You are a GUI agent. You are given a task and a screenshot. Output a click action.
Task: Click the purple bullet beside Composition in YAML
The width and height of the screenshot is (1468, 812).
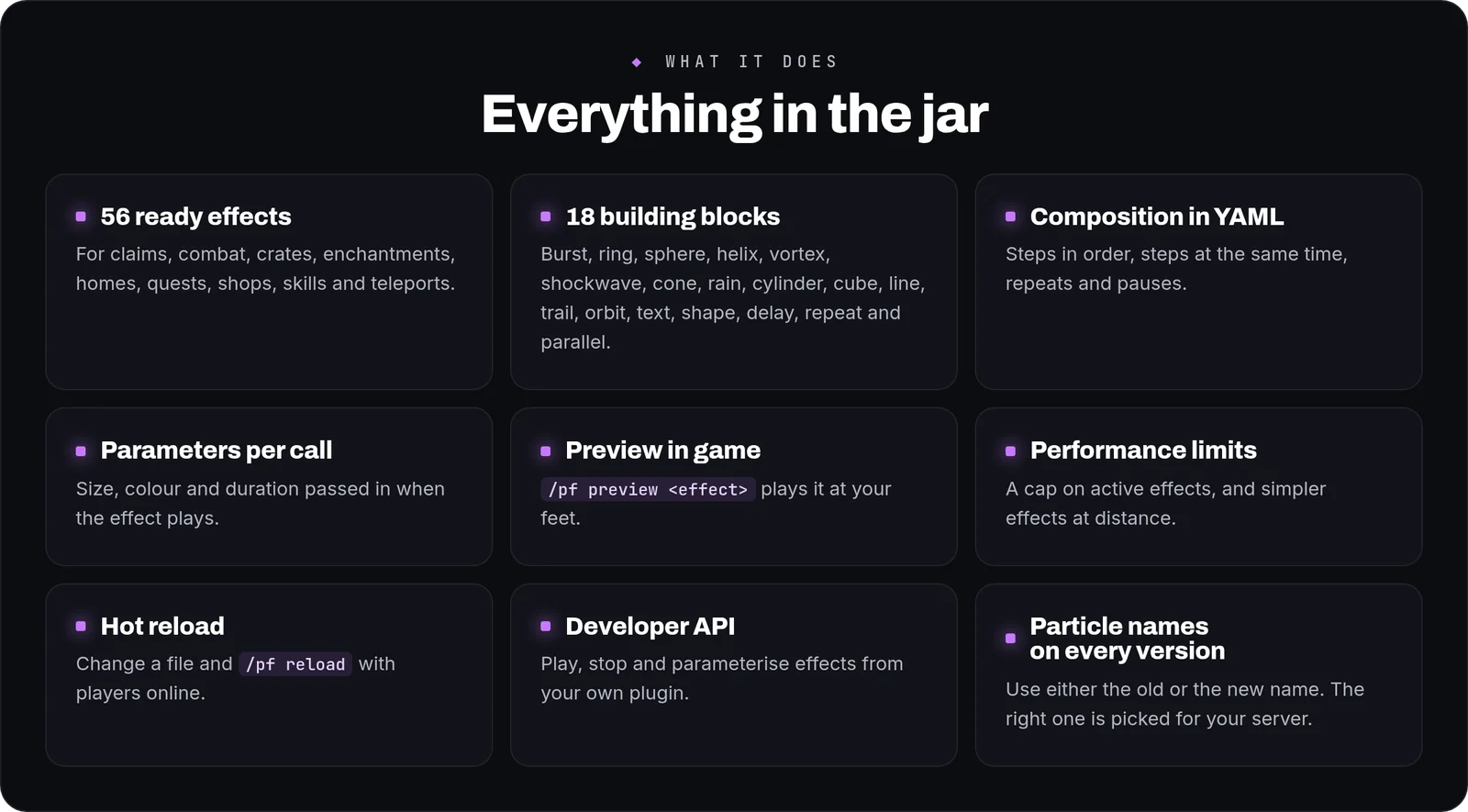pos(1010,217)
